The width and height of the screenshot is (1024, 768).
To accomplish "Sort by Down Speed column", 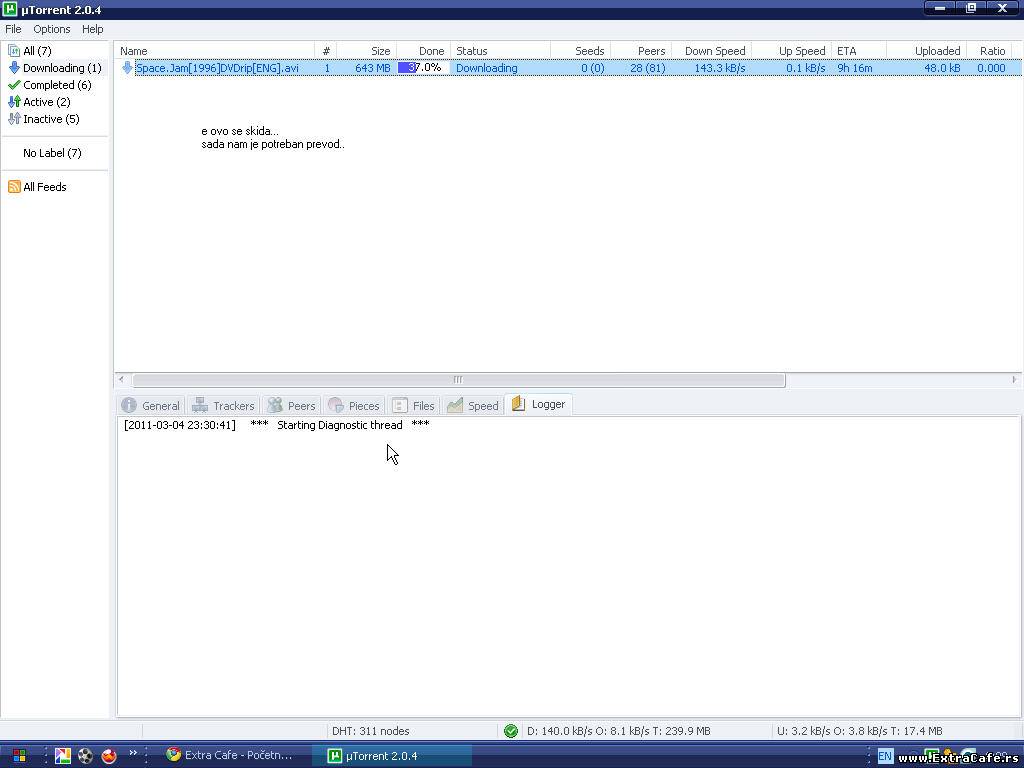I will 711,51.
